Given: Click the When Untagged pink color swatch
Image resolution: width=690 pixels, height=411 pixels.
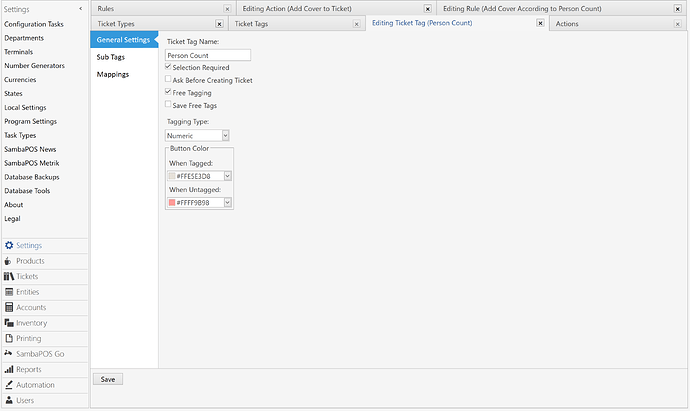Looking at the screenshot, I should (x=172, y=202).
